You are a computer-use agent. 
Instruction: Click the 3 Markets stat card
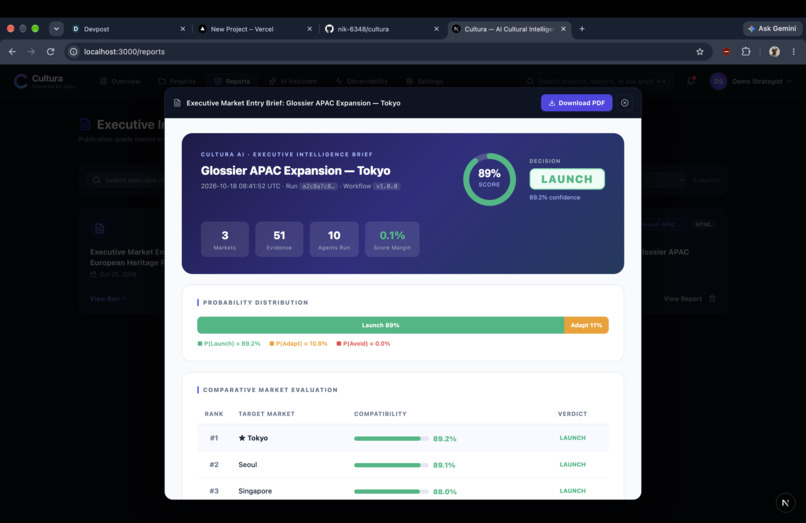point(225,239)
